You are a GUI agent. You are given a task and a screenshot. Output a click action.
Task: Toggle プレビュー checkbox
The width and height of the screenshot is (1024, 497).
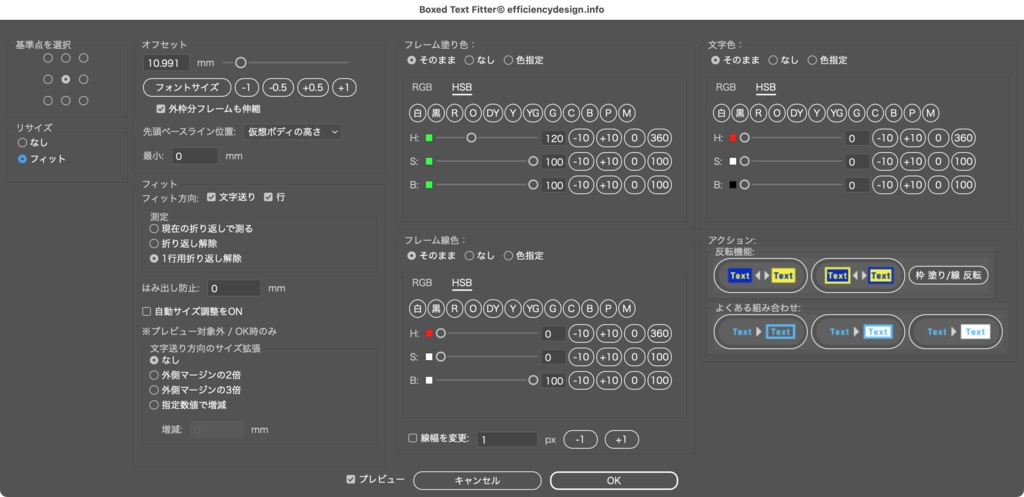coord(376,479)
